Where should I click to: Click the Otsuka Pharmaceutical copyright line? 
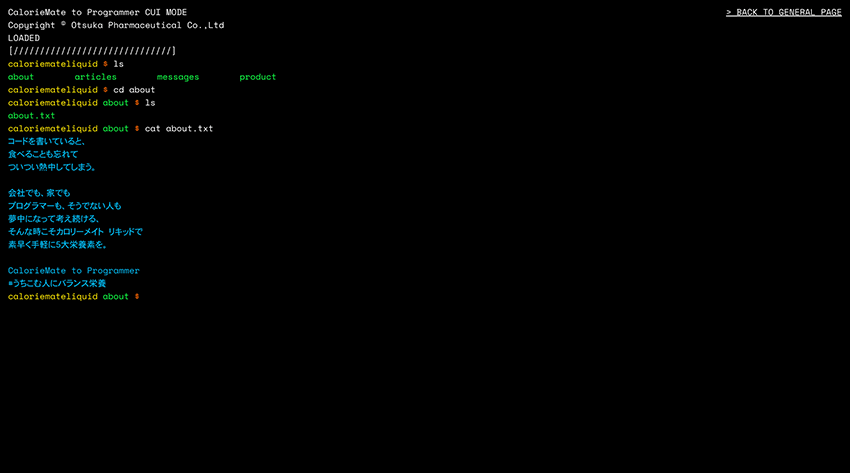pyautogui.click(x=116, y=25)
